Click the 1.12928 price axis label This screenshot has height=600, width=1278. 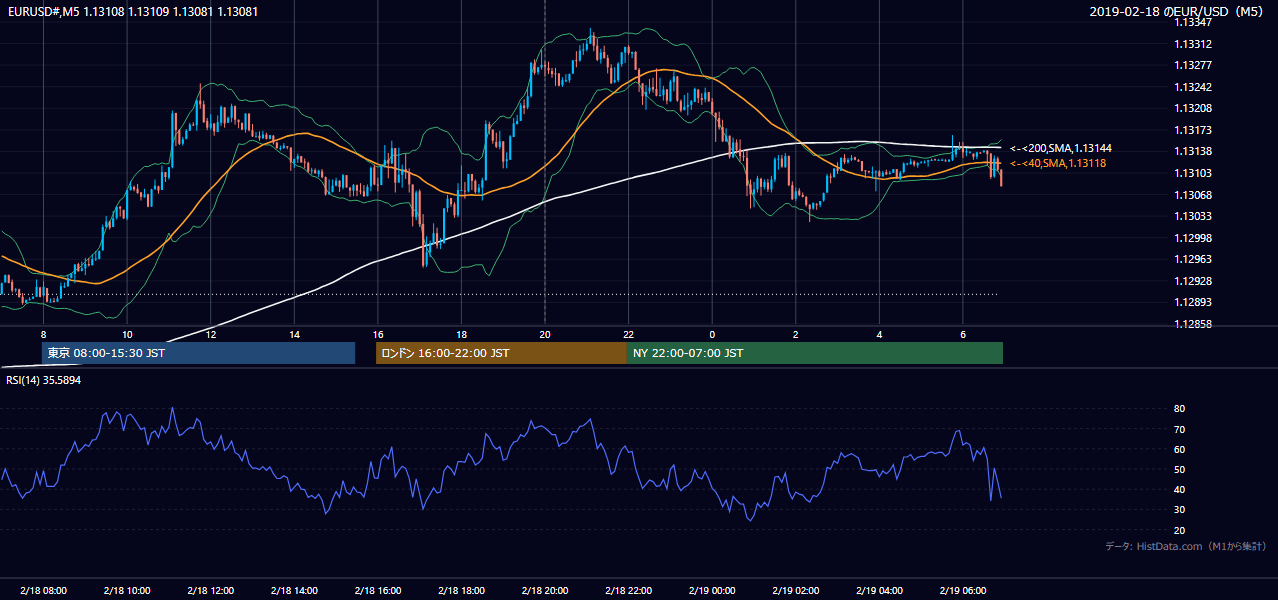[1193, 281]
